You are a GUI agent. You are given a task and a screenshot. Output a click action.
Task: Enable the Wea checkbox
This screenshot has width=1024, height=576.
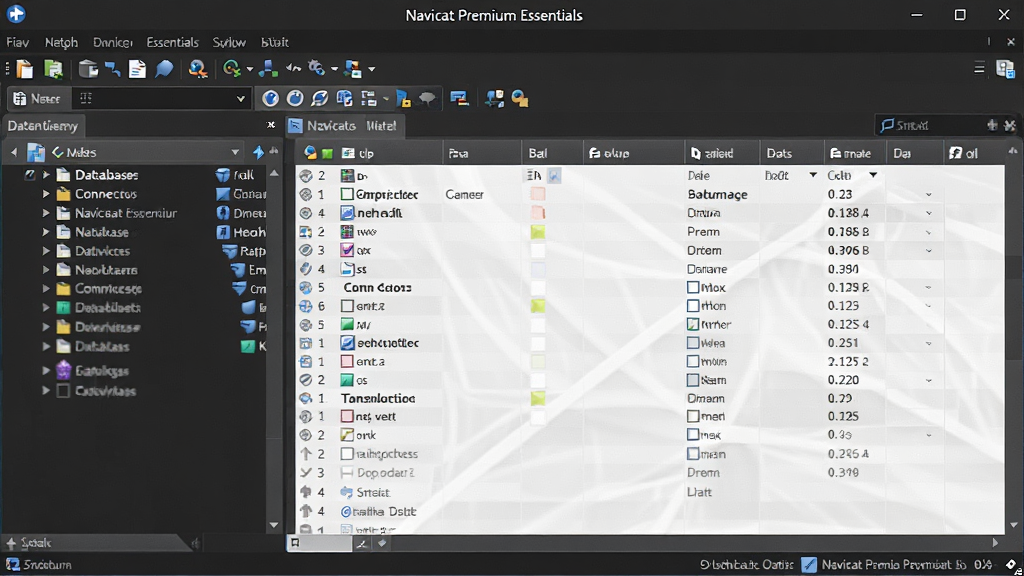[693, 342]
